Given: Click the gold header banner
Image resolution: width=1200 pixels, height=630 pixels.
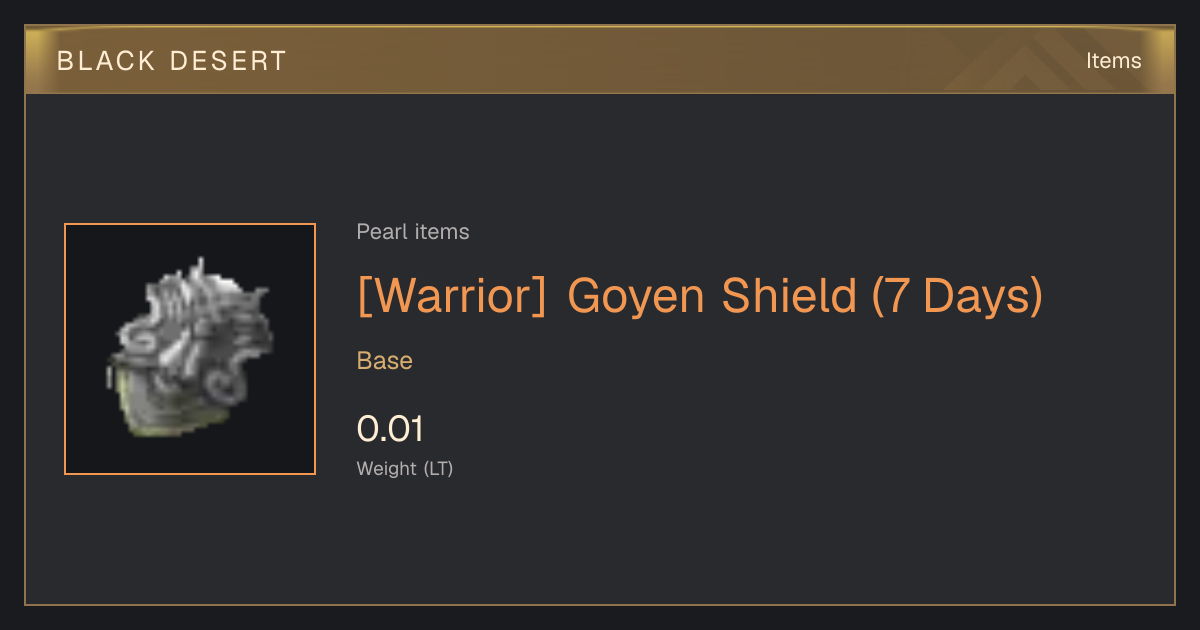Looking at the screenshot, I should click(x=600, y=60).
